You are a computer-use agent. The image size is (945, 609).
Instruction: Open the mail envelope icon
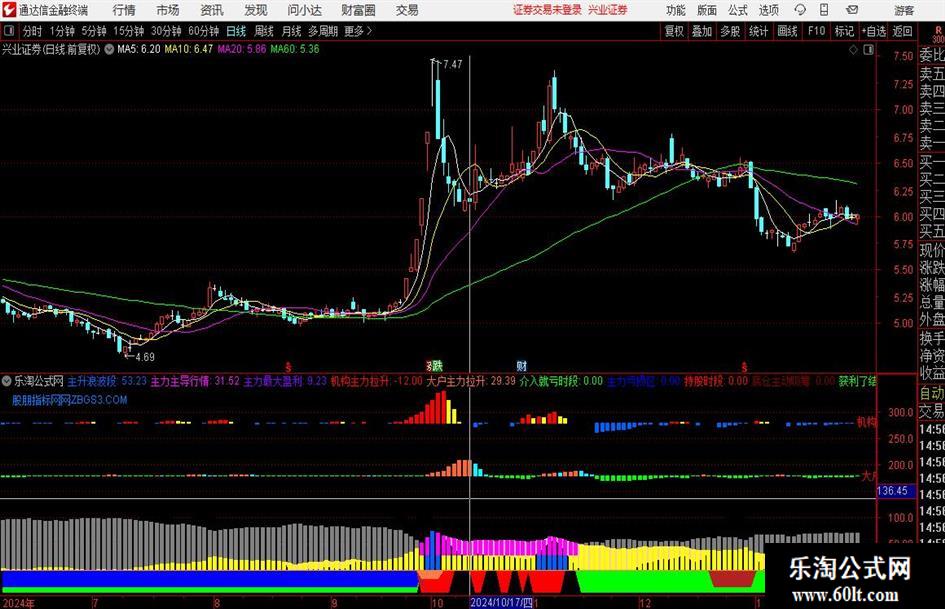(852, 10)
